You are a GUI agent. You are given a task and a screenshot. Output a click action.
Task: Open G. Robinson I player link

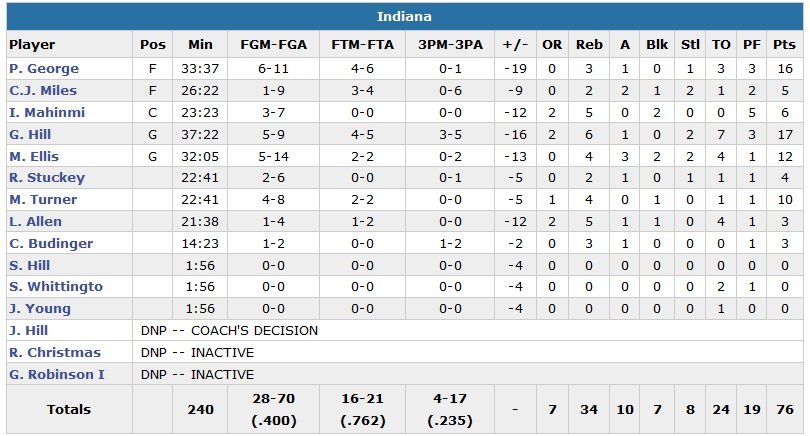pyautogui.click(x=58, y=374)
